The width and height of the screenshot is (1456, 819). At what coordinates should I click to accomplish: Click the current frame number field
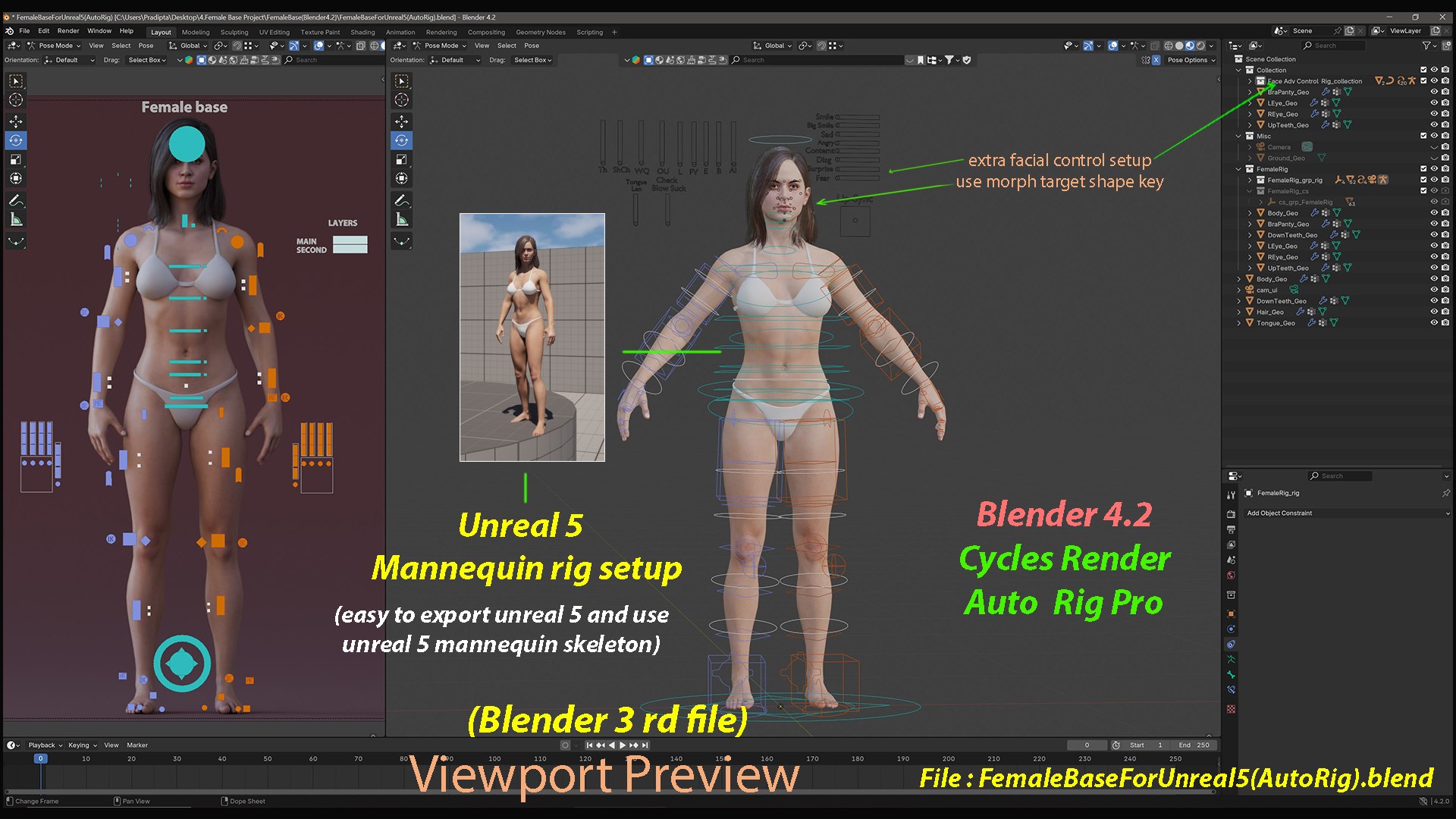[x=1086, y=745]
